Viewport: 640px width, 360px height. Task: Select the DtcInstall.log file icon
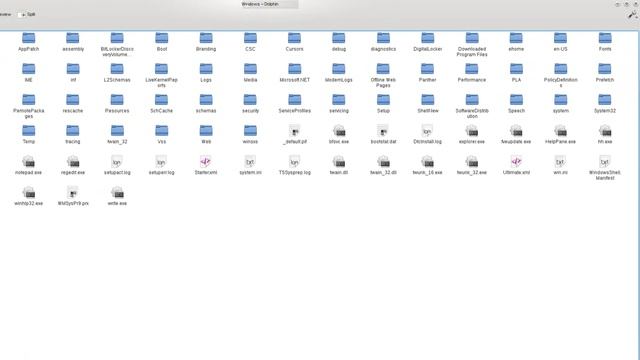tap(427, 131)
